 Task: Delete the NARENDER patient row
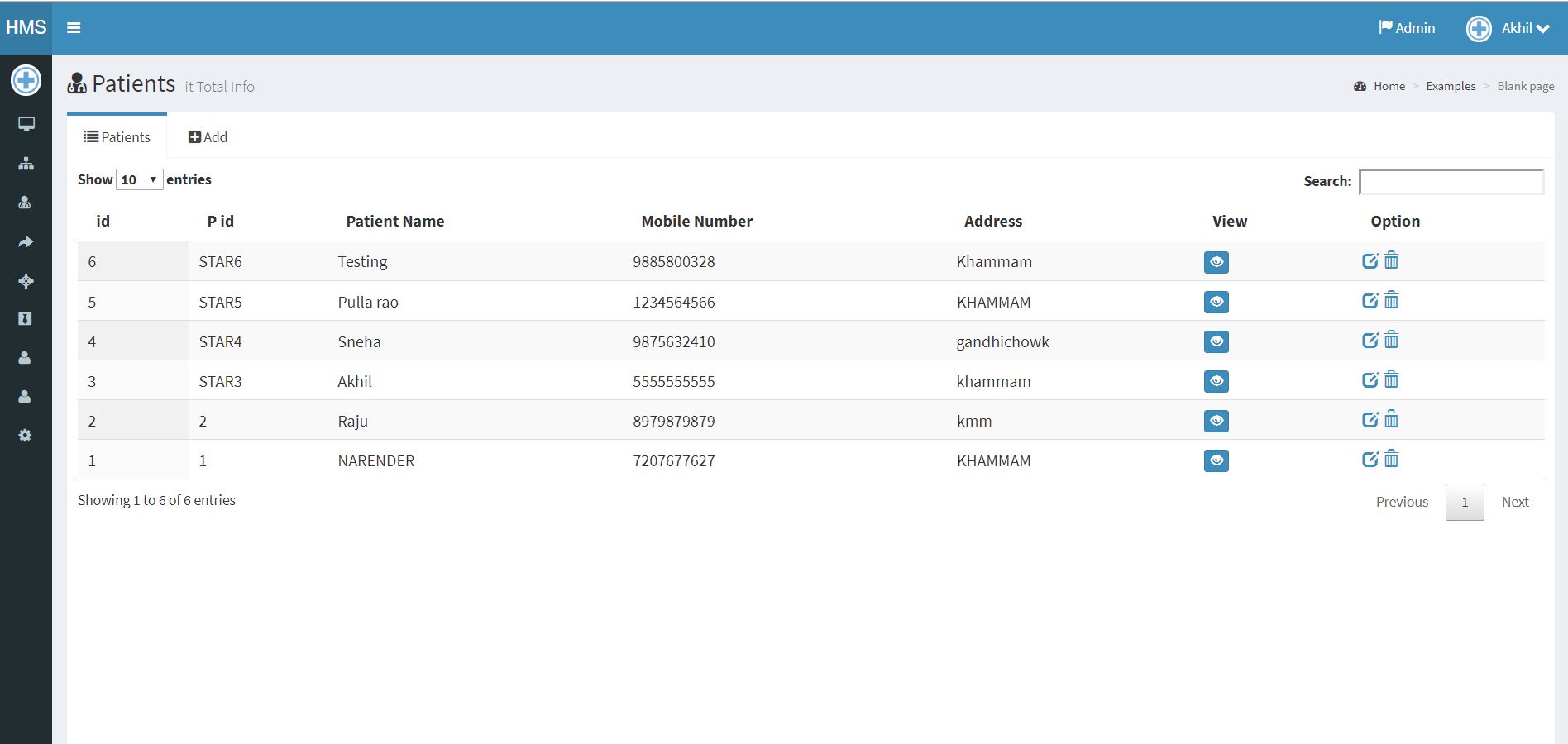click(x=1391, y=460)
